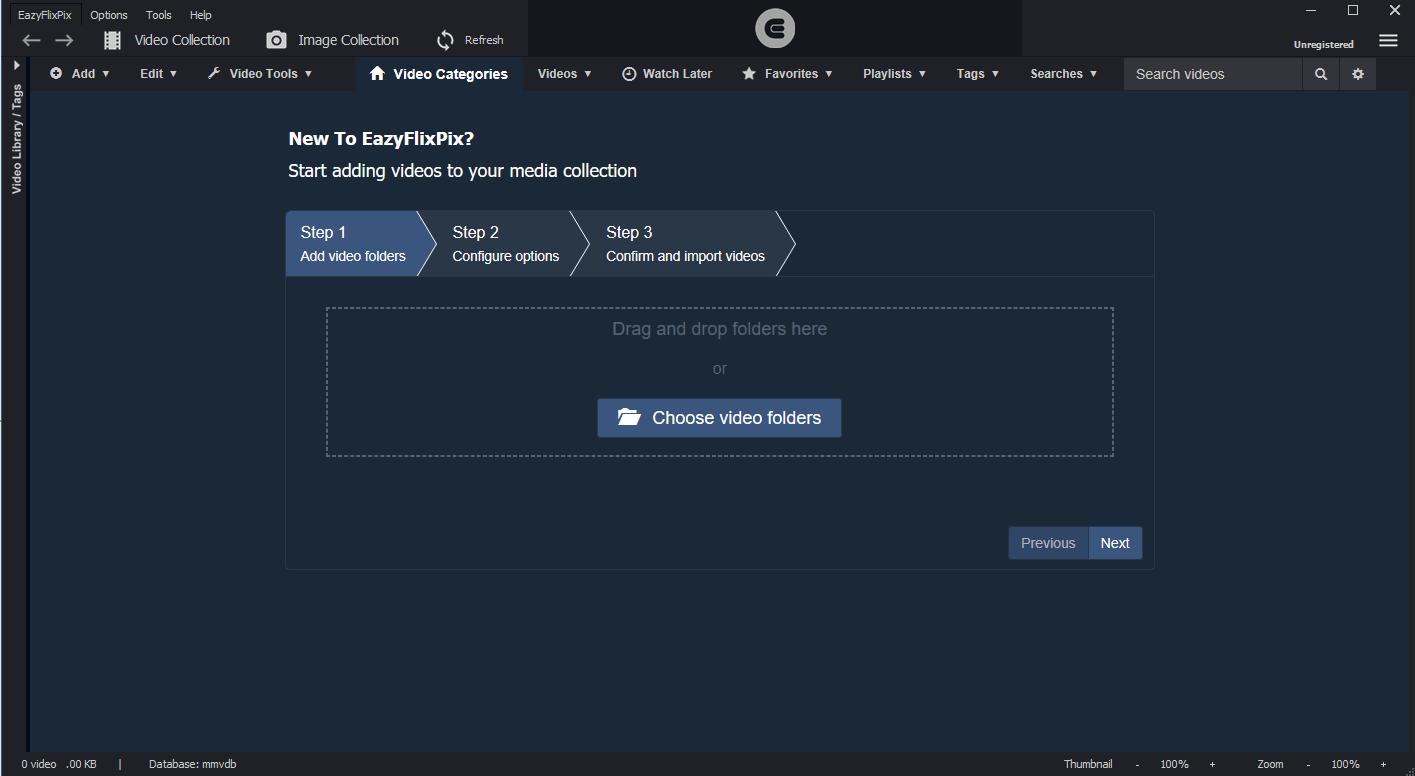Click the 0 video status text
Image resolution: width=1415 pixels, height=776 pixels.
[39, 764]
